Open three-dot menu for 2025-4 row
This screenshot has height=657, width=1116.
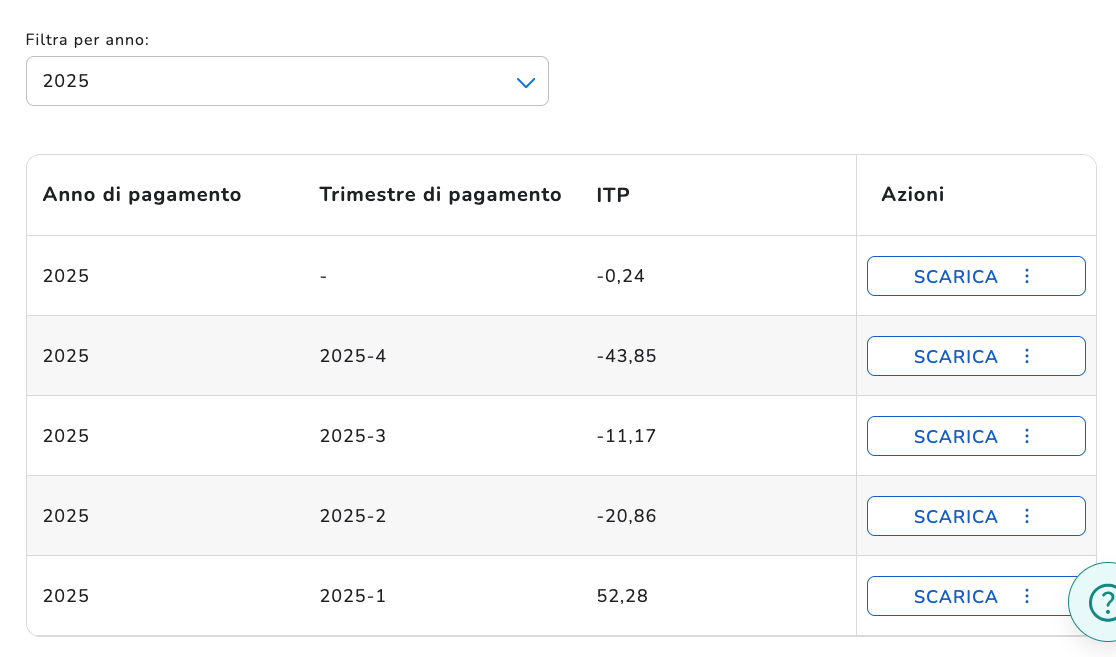(x=1026, y=356)
